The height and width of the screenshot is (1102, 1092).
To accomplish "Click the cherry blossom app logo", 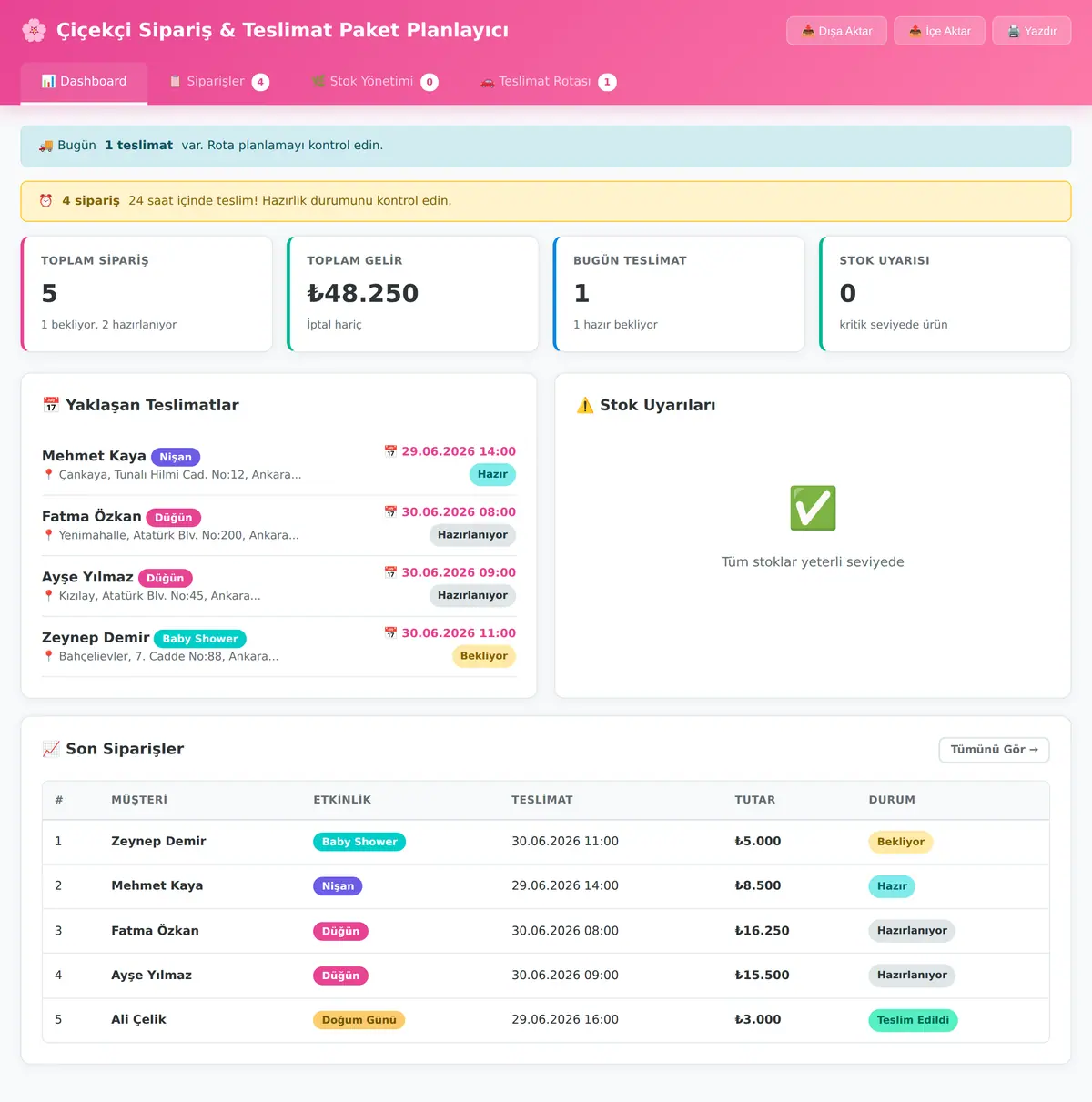I will point(34,30).
